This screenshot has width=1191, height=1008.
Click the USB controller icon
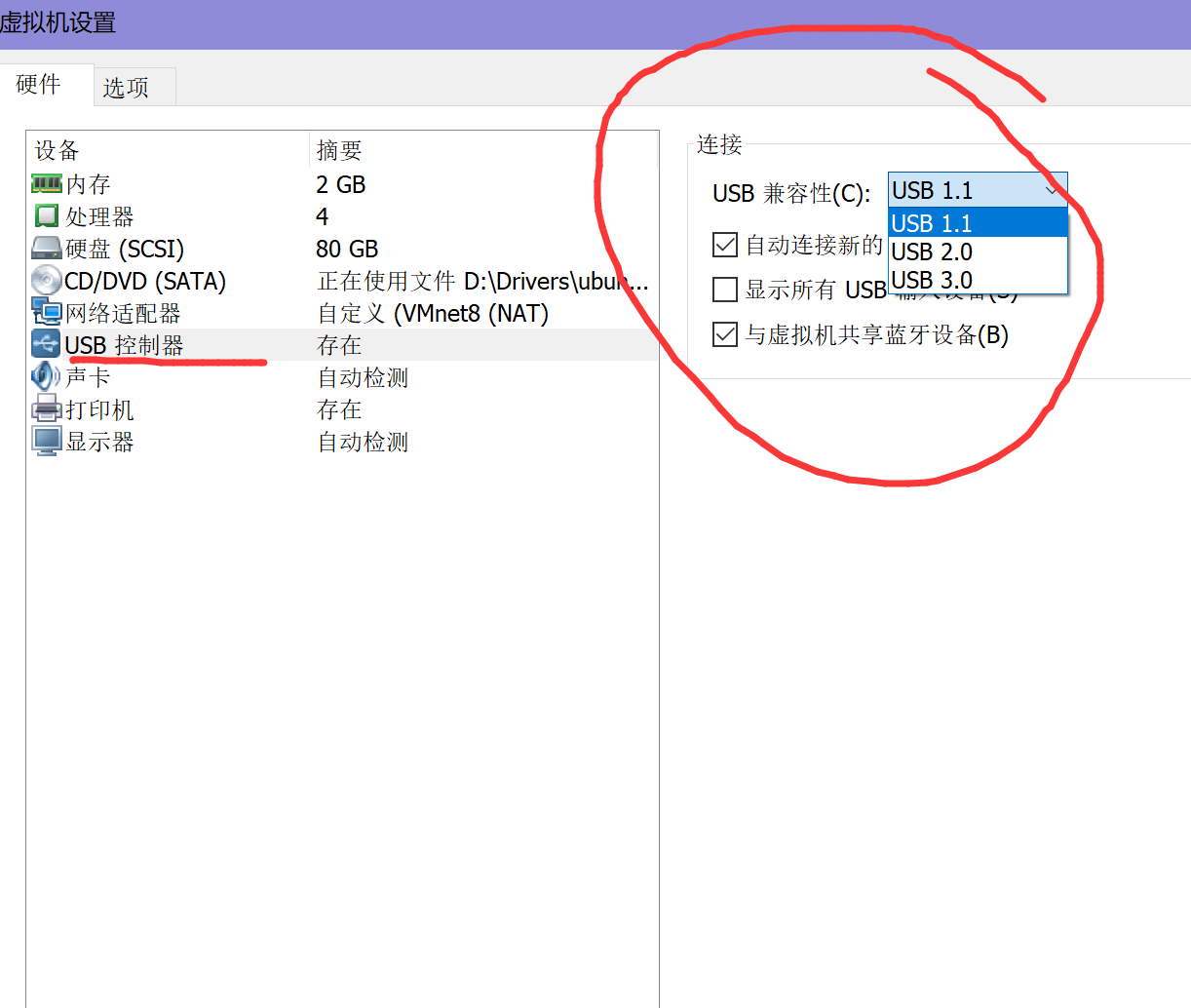[x=47, y=344]
